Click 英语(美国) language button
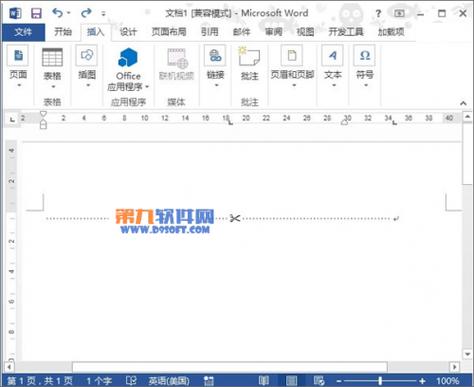This screenshot has height=387, width=474. [x=169, y=380]
